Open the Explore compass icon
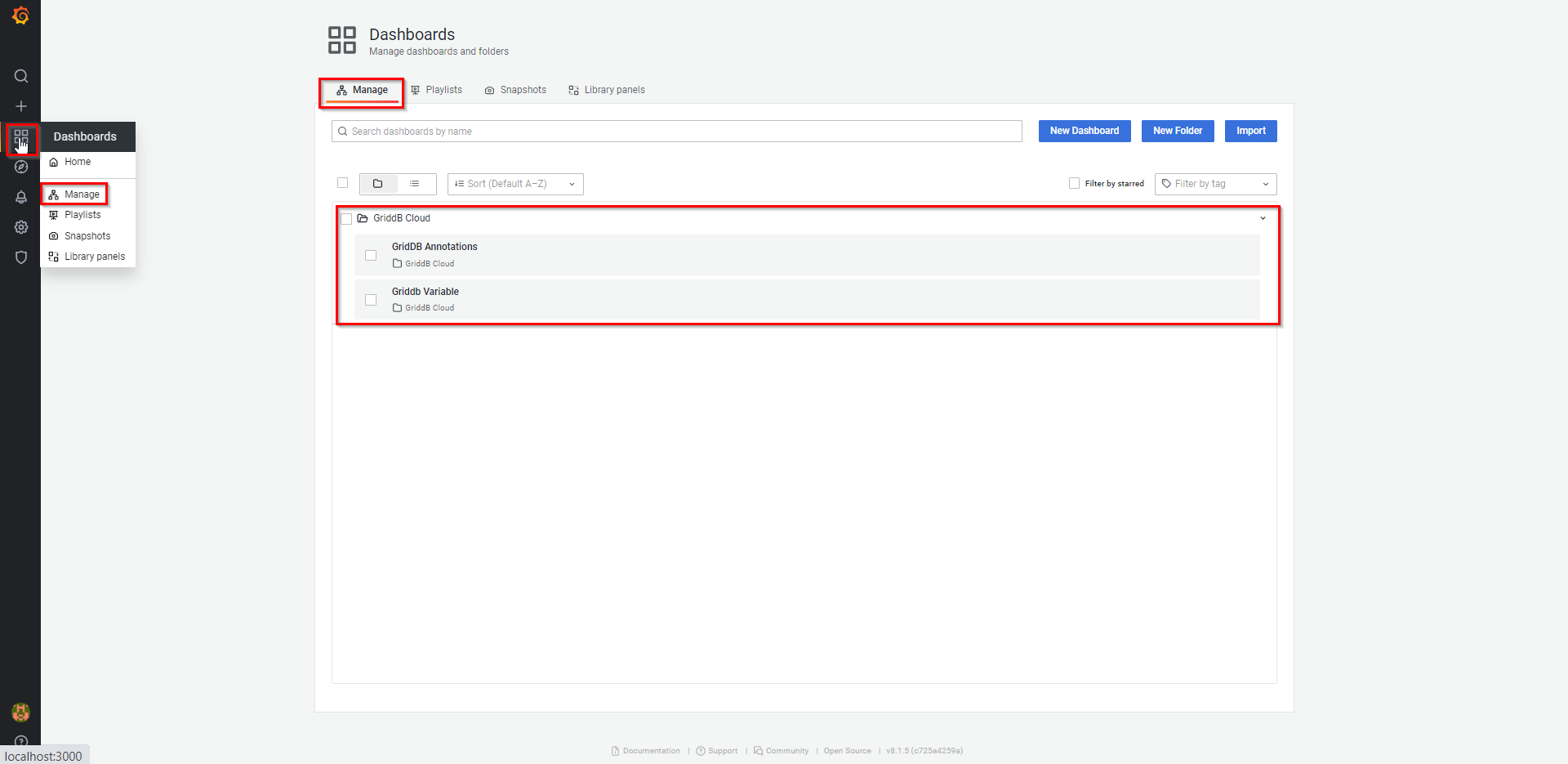Viewport: 1568px width, 764px height. coord(21,167)
